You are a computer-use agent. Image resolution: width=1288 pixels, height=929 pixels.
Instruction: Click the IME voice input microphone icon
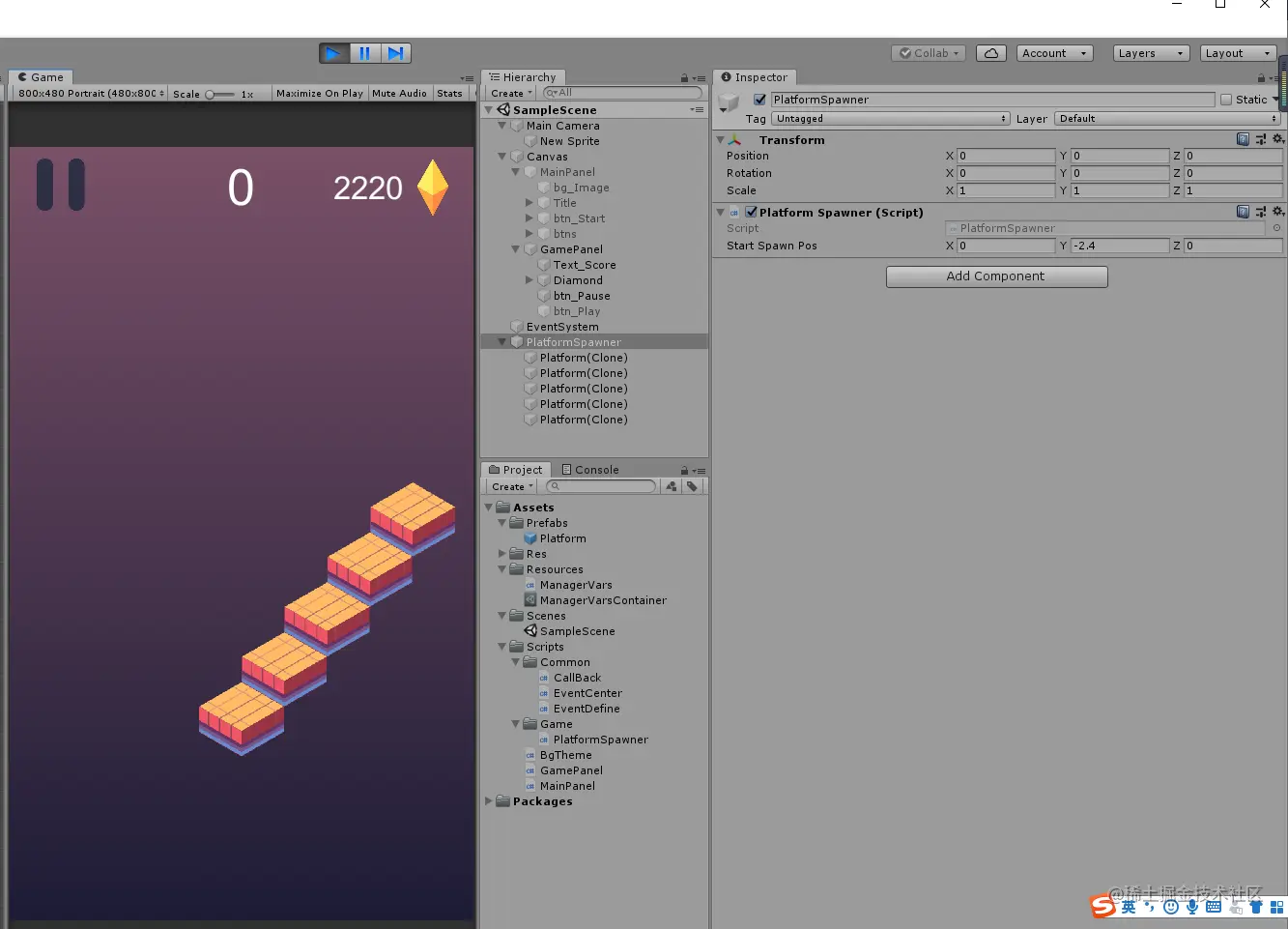[1192, 907]
